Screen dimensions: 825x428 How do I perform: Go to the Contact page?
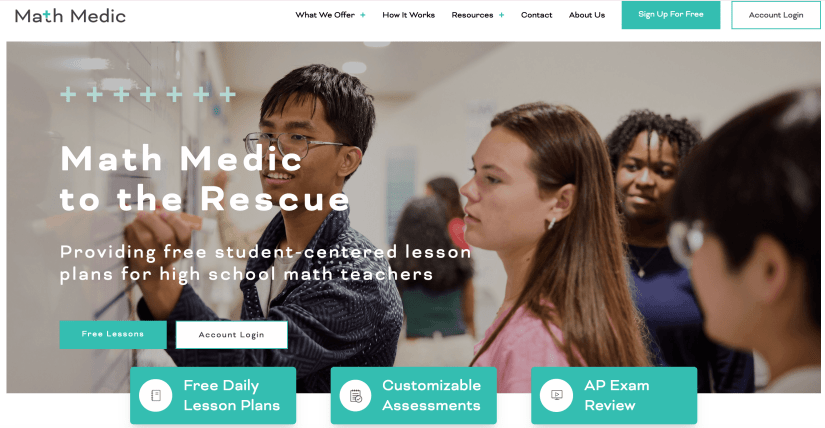pyautogui.click(x=536, y=15)
